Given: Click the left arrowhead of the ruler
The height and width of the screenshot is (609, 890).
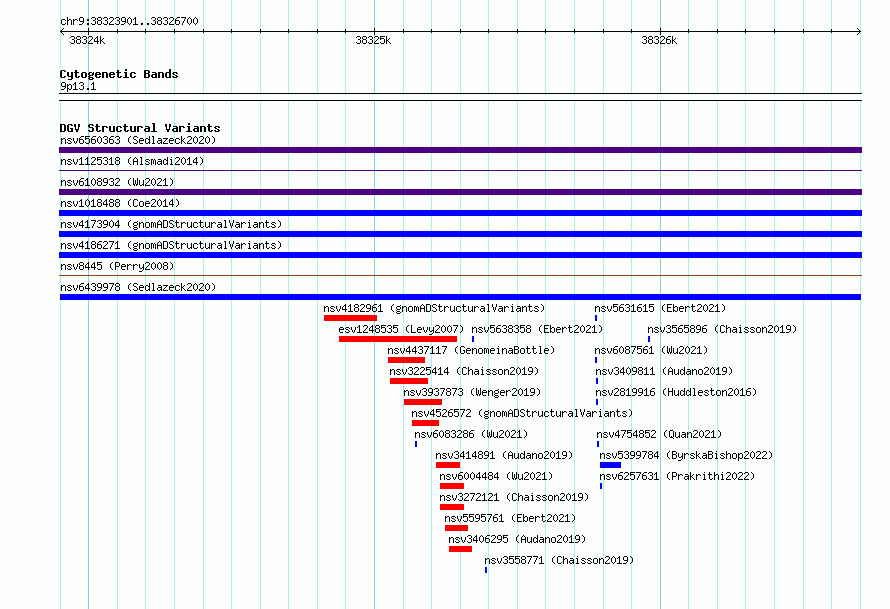Looking at the screenshot, I should pyautogui.click(x=62, y=32).
